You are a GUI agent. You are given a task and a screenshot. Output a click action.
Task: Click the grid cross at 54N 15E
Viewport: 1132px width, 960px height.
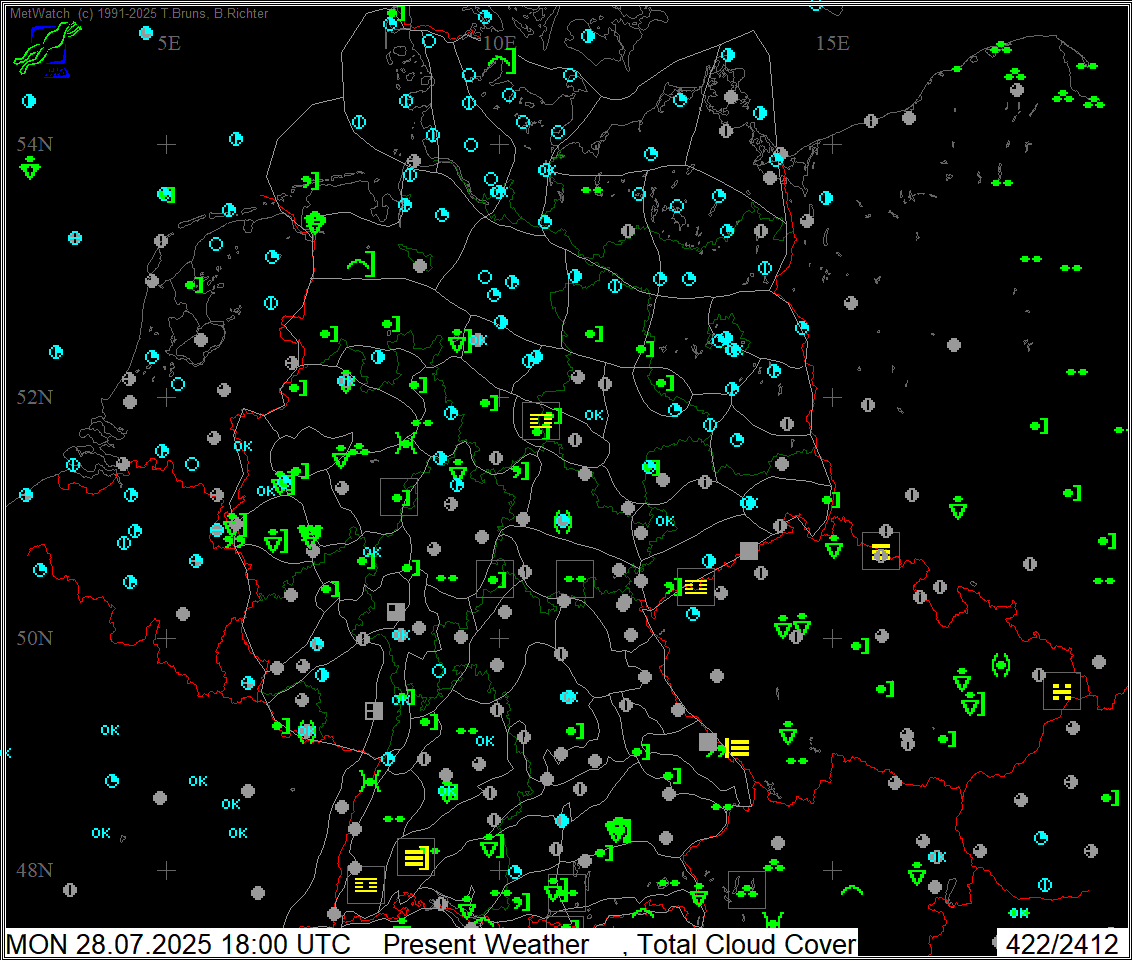click(x=832, y=145)
